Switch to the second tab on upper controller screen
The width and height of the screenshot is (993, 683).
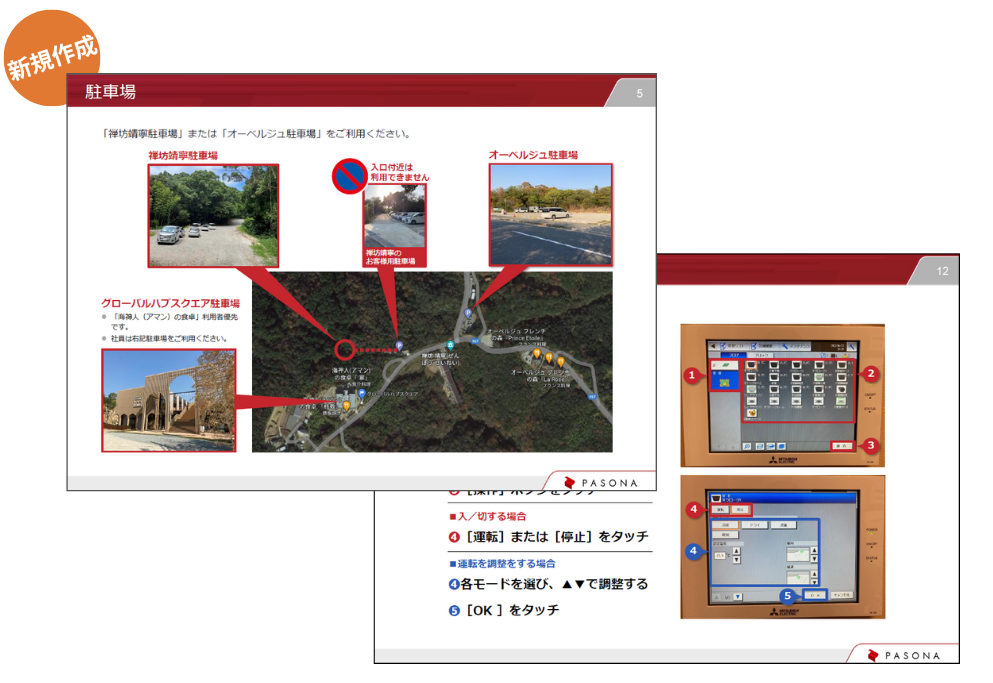(762, 355)
